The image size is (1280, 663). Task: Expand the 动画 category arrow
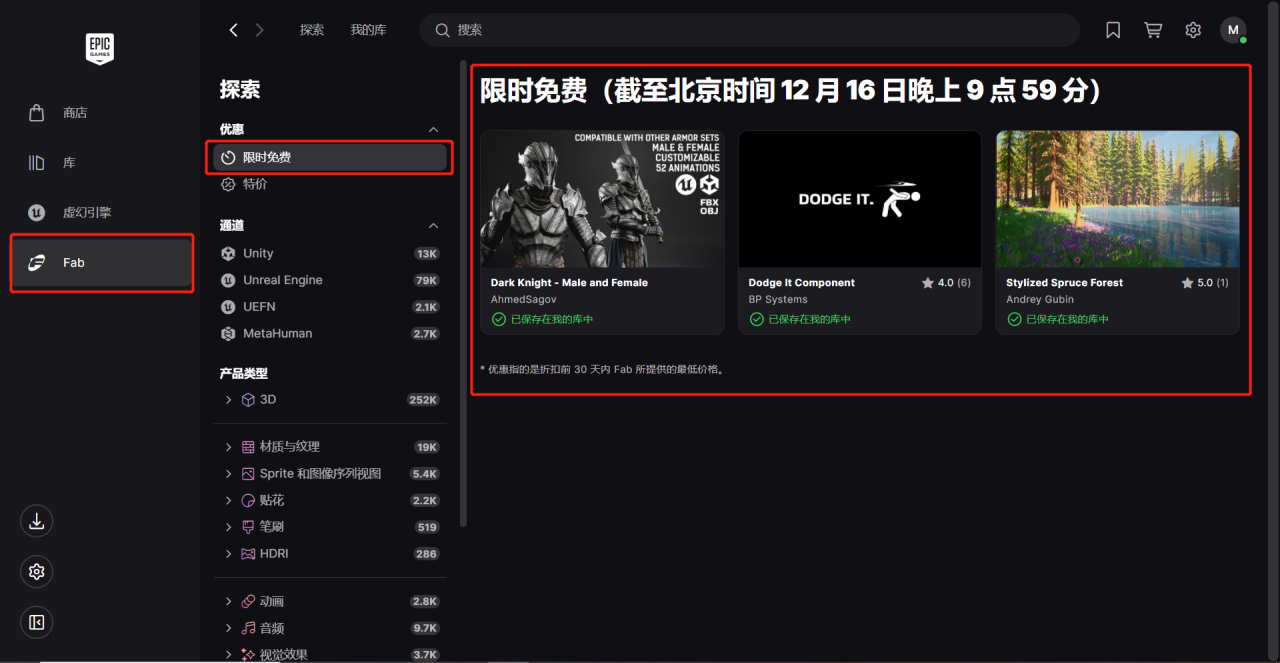pos(228,601)
